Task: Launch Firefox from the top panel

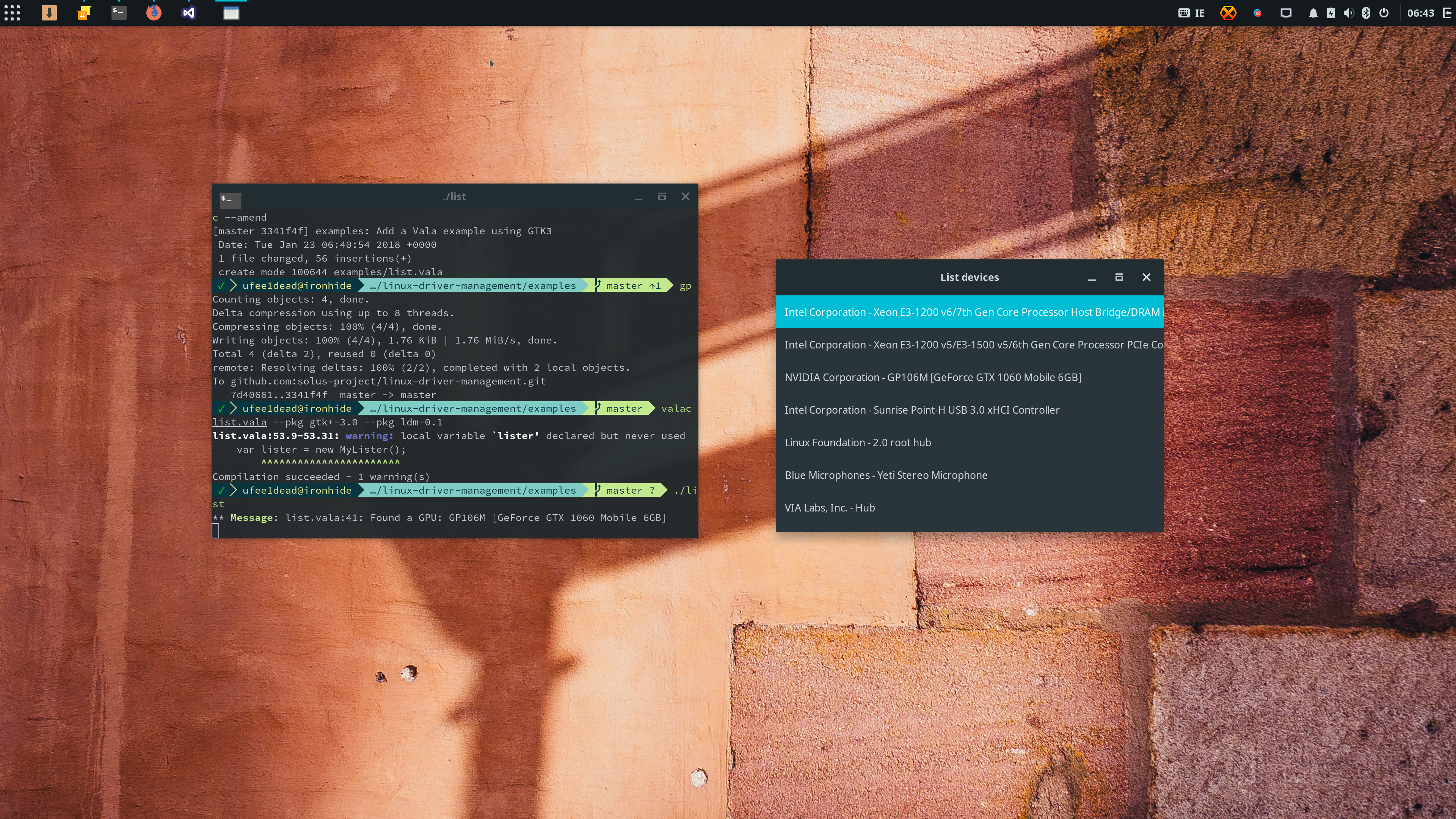Action: click(x=154, y=13)
